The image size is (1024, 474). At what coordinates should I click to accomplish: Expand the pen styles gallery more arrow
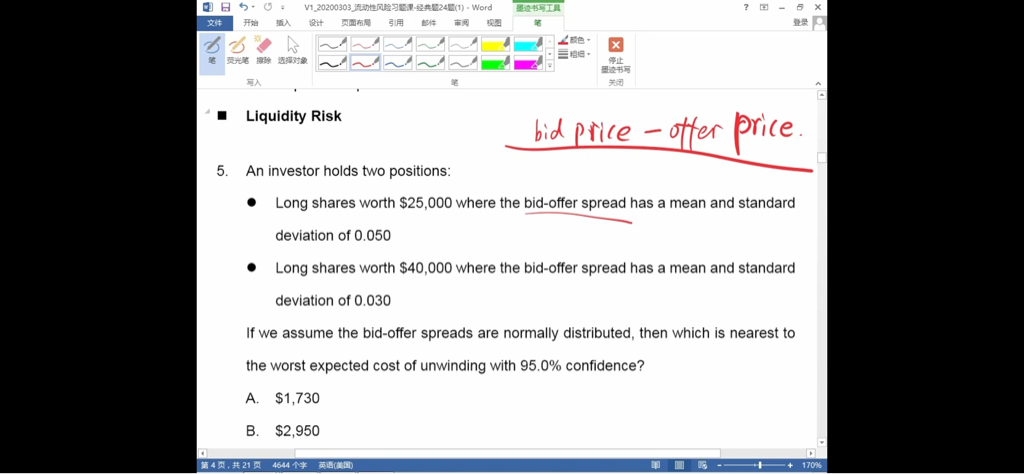coord(549,65)
